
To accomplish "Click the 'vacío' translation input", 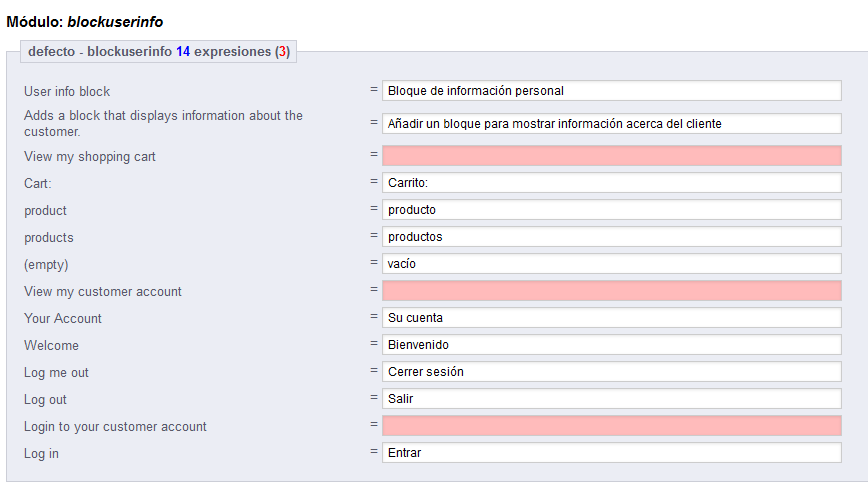I will (x=611, y=264).
